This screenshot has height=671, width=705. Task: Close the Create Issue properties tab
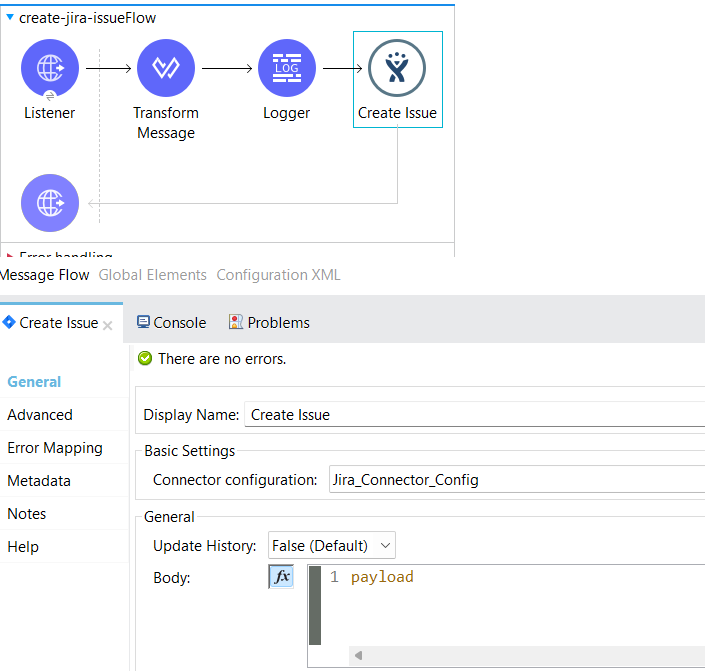tap(107, 325)
